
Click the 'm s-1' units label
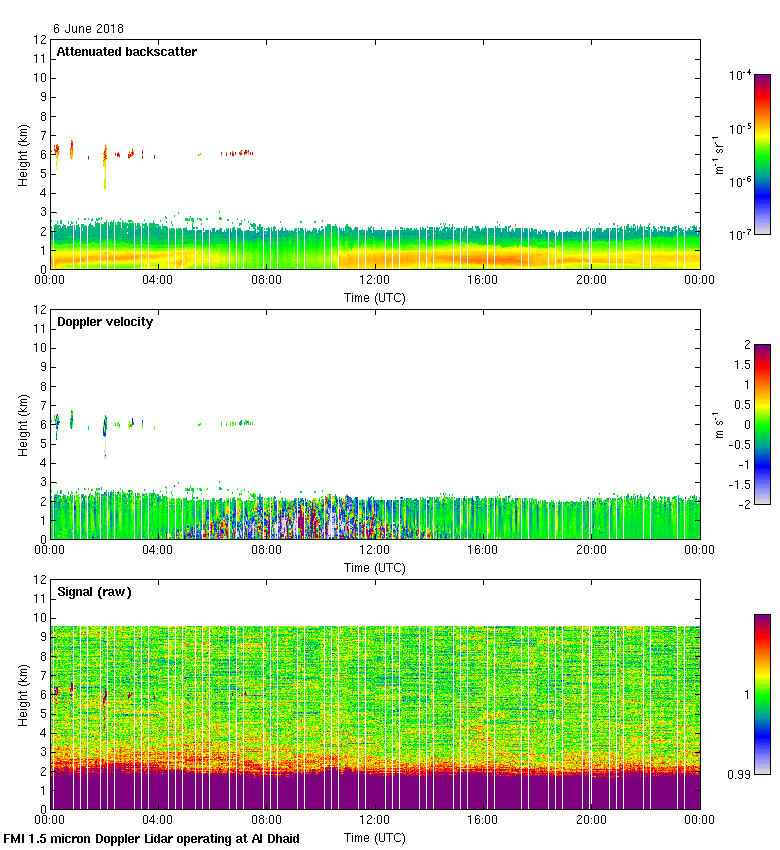719,425
